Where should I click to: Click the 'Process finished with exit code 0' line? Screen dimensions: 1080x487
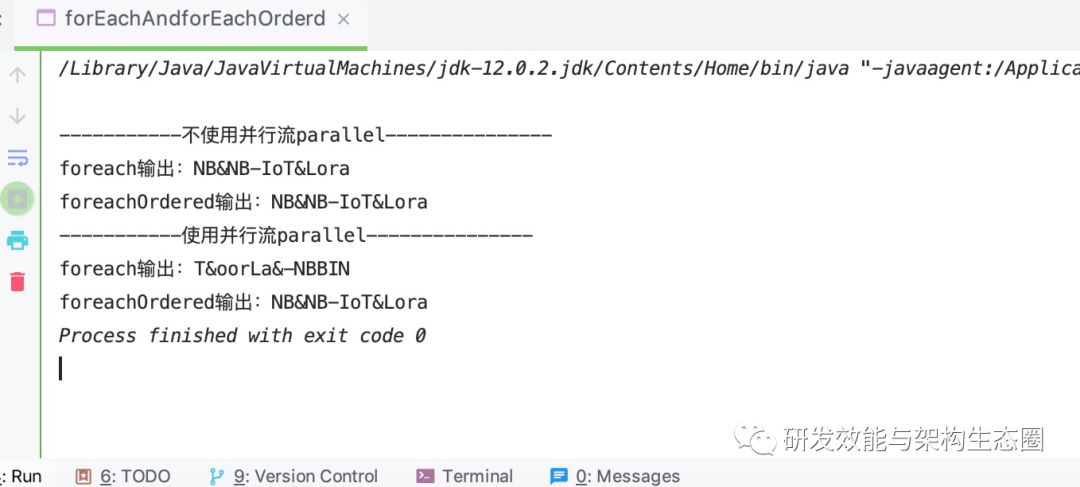pos(242,335)
